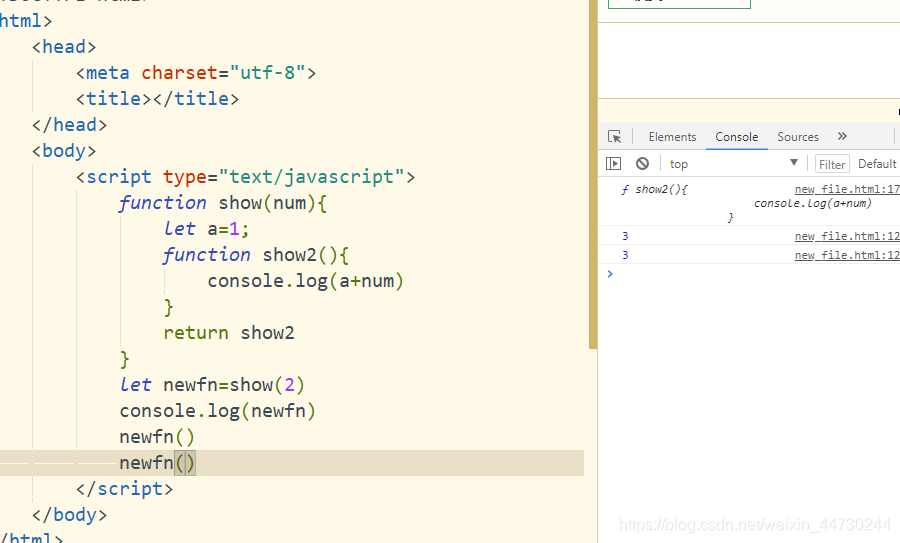Click the 'console.log(a+num)' code line
The height and width of the screenshot is (543, 900).
pyautogui.click(x=305, y=281)
